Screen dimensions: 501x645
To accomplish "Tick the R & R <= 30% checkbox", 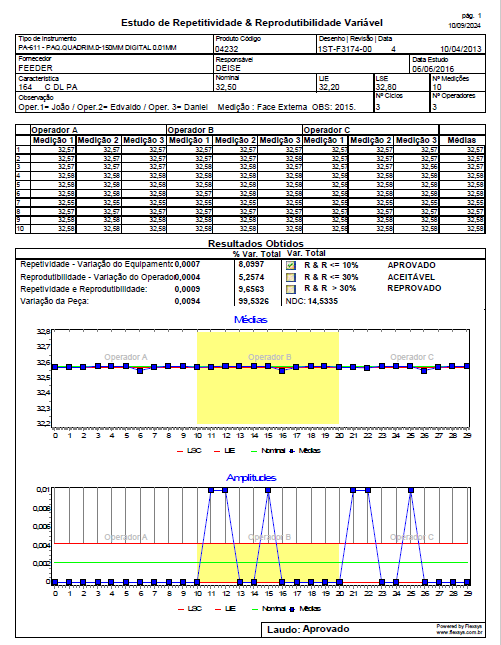I will (291, 277).
